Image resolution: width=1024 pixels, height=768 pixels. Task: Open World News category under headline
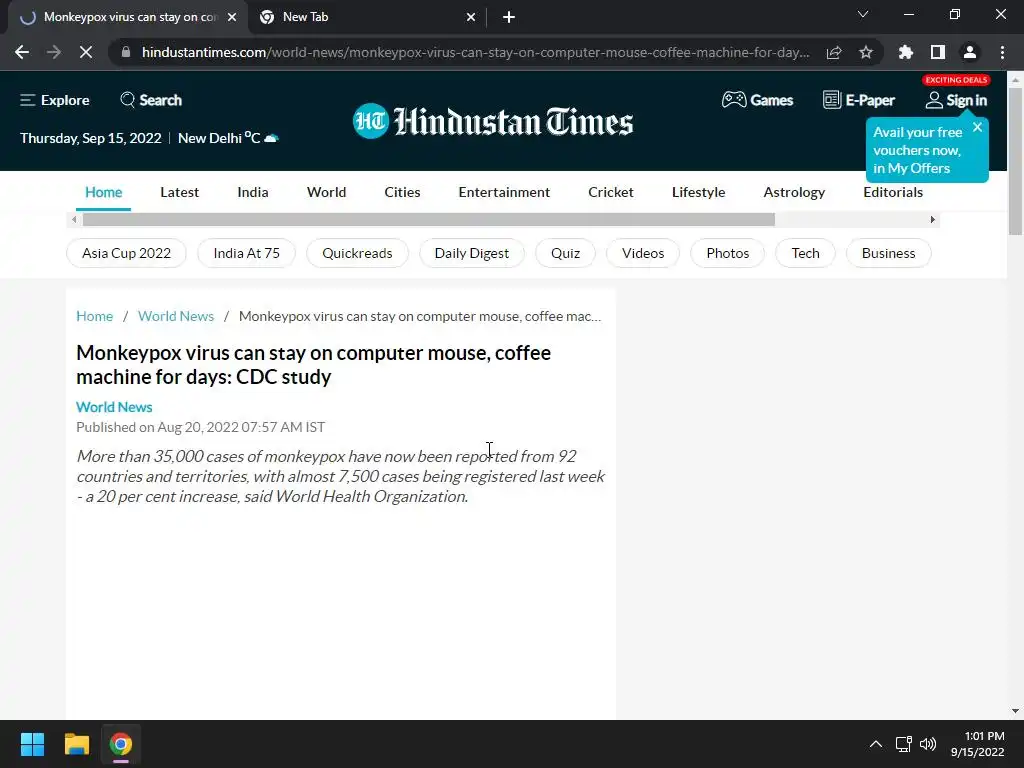coord(114,407)
